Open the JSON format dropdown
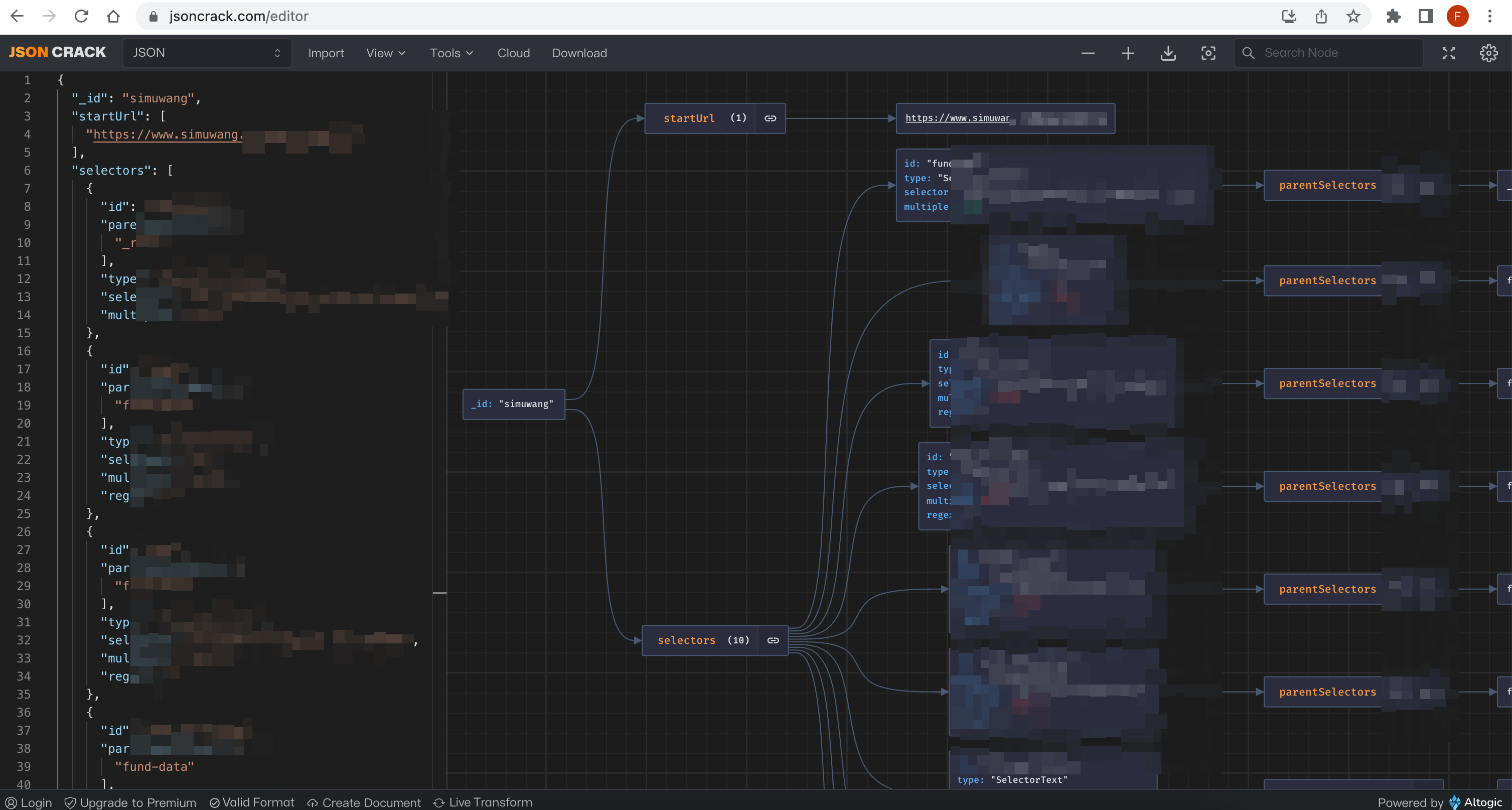The width and height of the screenshot is (1512, 810). pos(207,53)
